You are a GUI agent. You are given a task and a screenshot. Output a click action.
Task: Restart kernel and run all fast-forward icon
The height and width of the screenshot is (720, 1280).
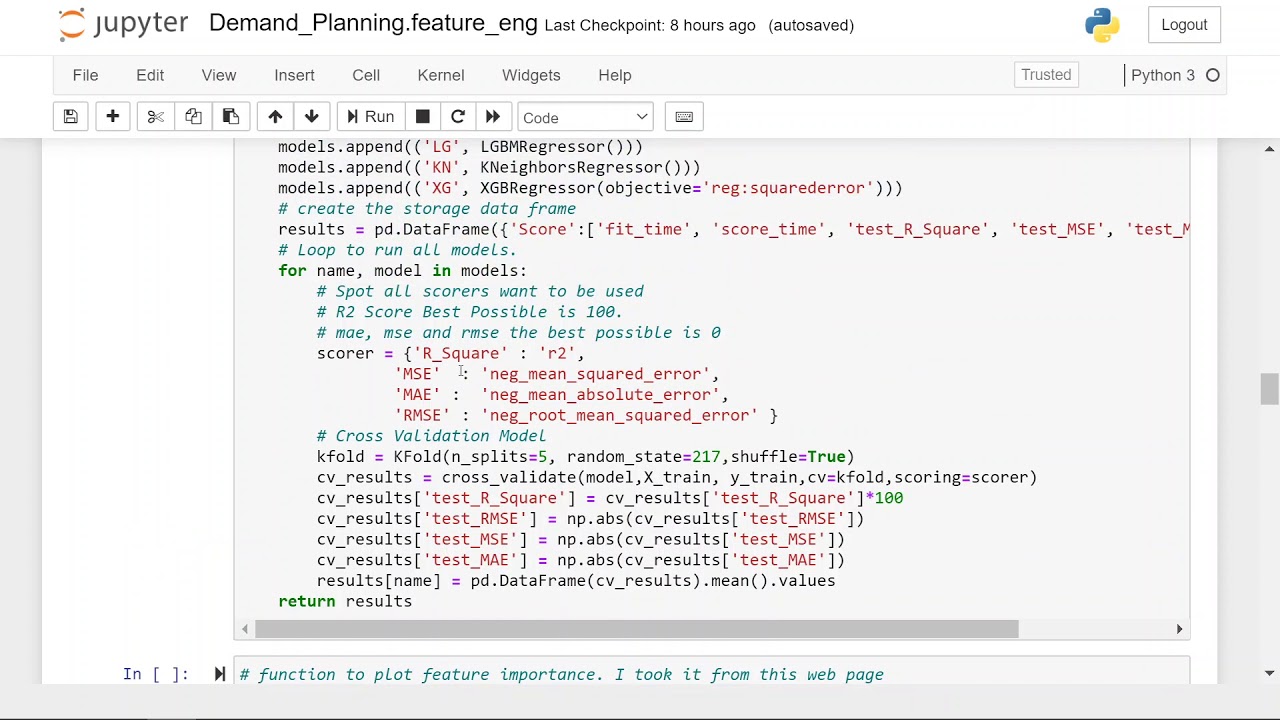tap(493, 117)
